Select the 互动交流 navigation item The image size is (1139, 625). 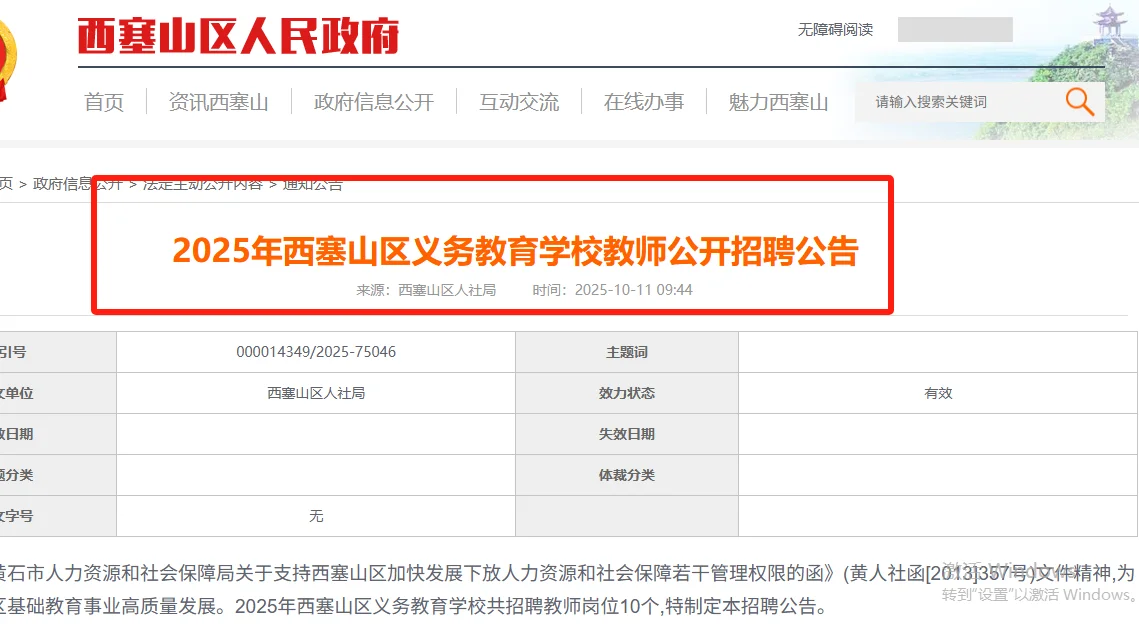point(518,101)
